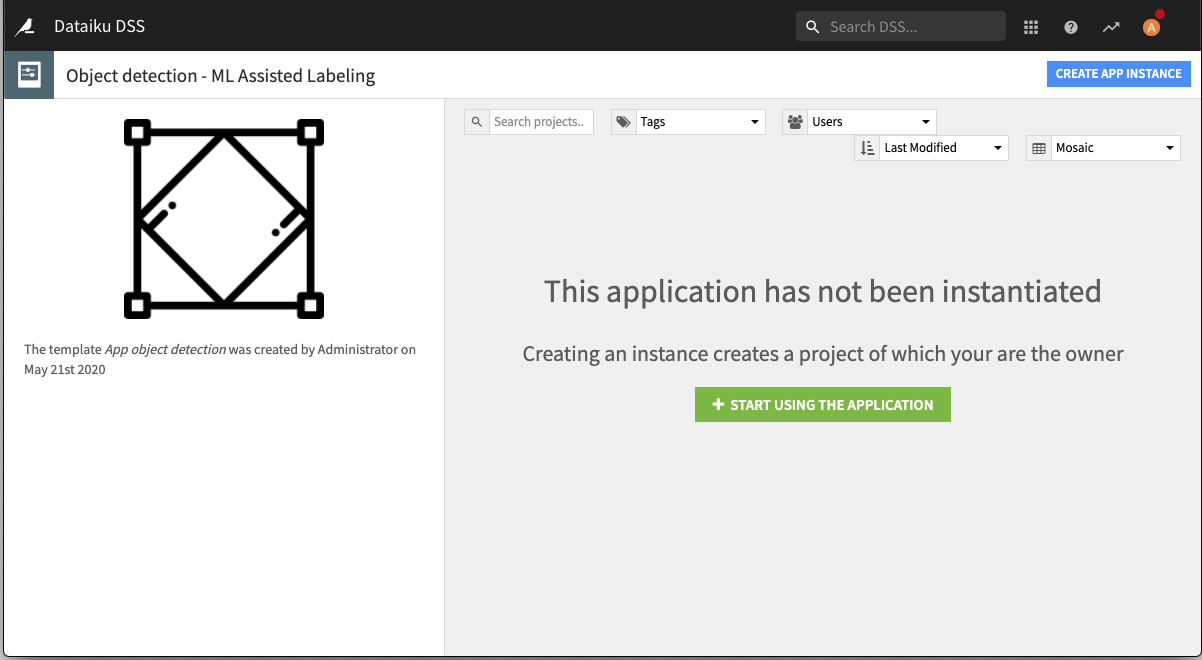Click the magnifier icon in Search DSS
This screenshot has width=1202, height=660.
click(x=812, y=27)
